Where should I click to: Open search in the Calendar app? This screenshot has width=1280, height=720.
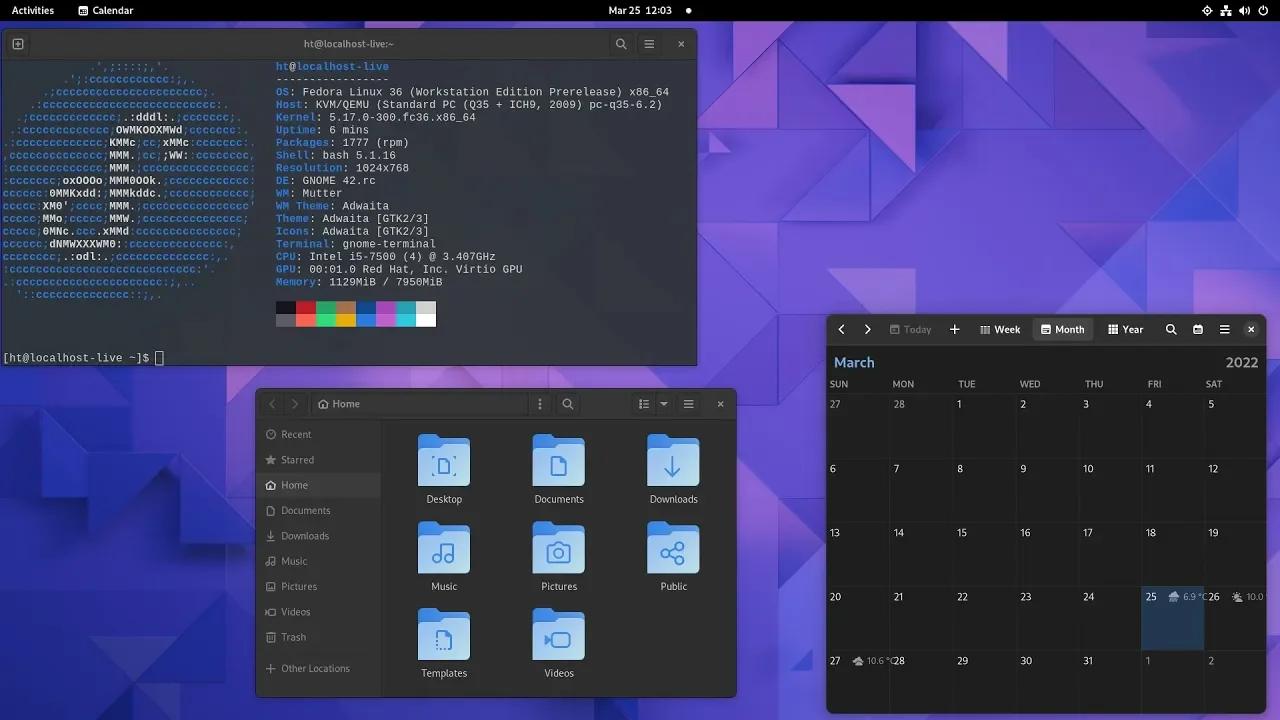(1171, 329)
